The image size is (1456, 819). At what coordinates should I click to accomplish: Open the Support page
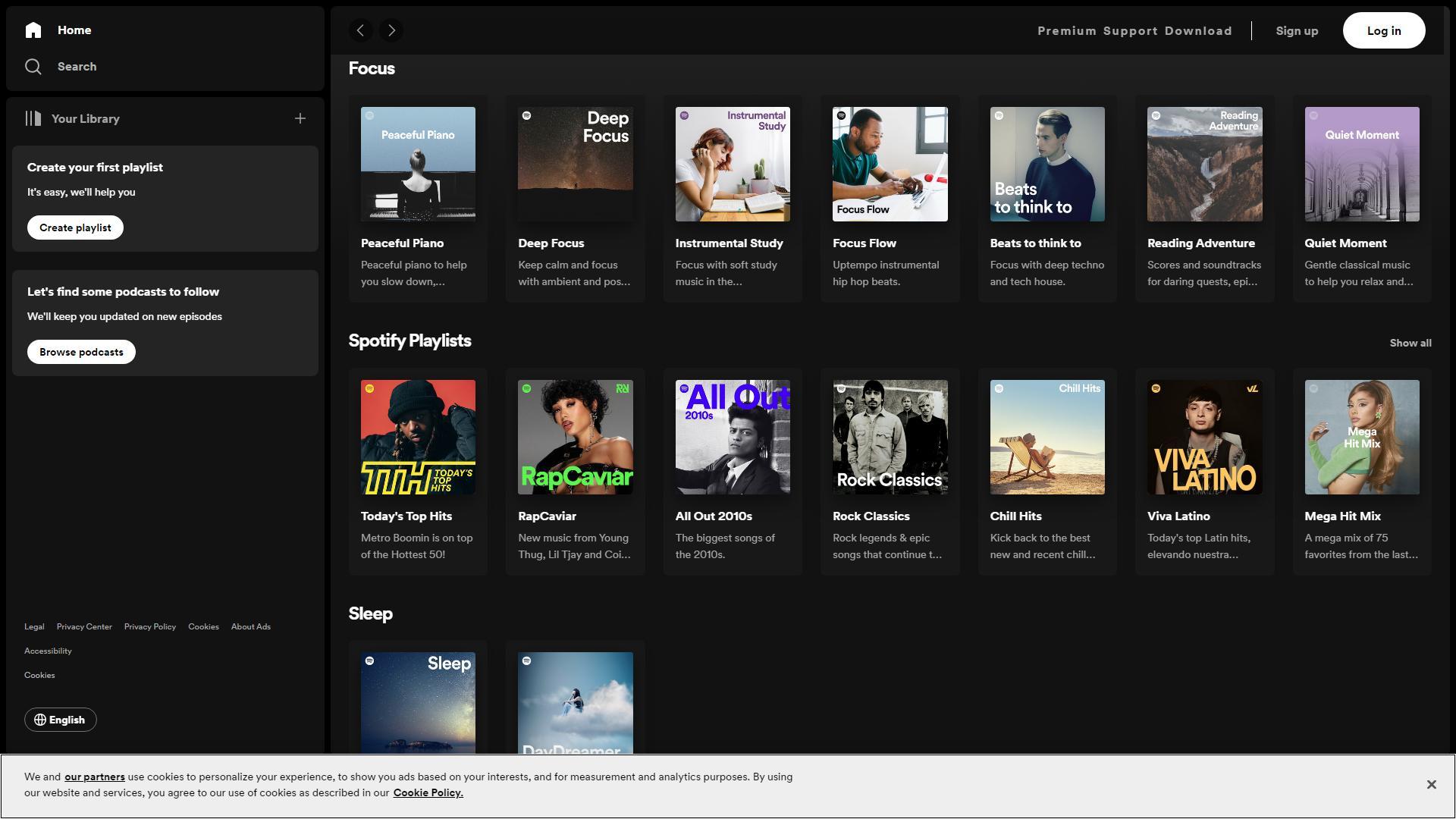[1130, 31]
